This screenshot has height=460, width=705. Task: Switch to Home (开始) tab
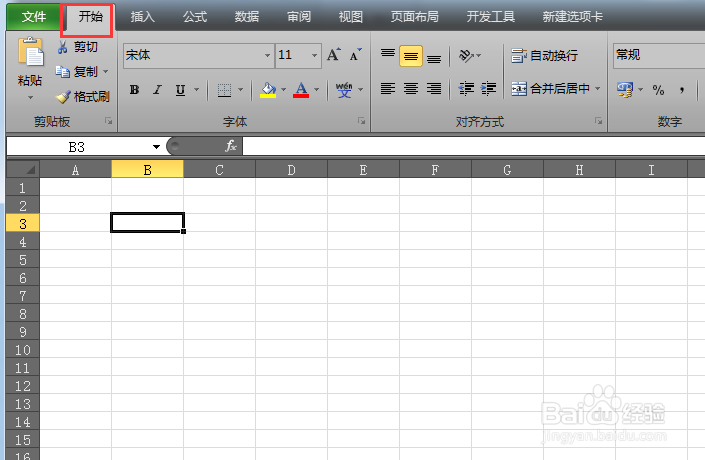(x=90, y=17)
